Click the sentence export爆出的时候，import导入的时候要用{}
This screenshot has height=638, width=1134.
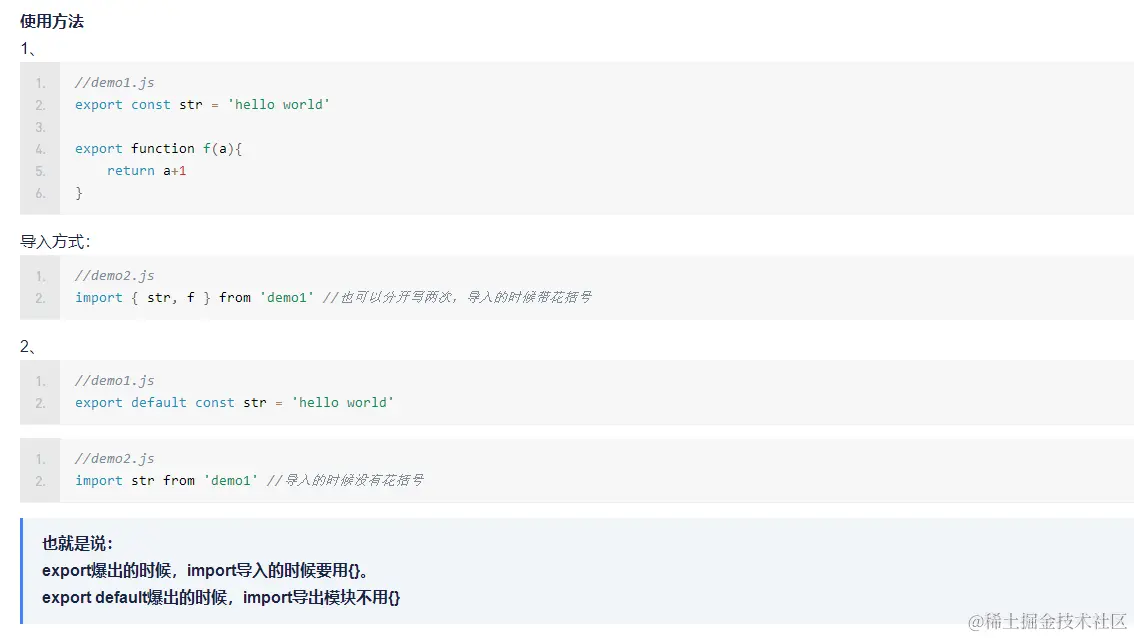(205, 571)
